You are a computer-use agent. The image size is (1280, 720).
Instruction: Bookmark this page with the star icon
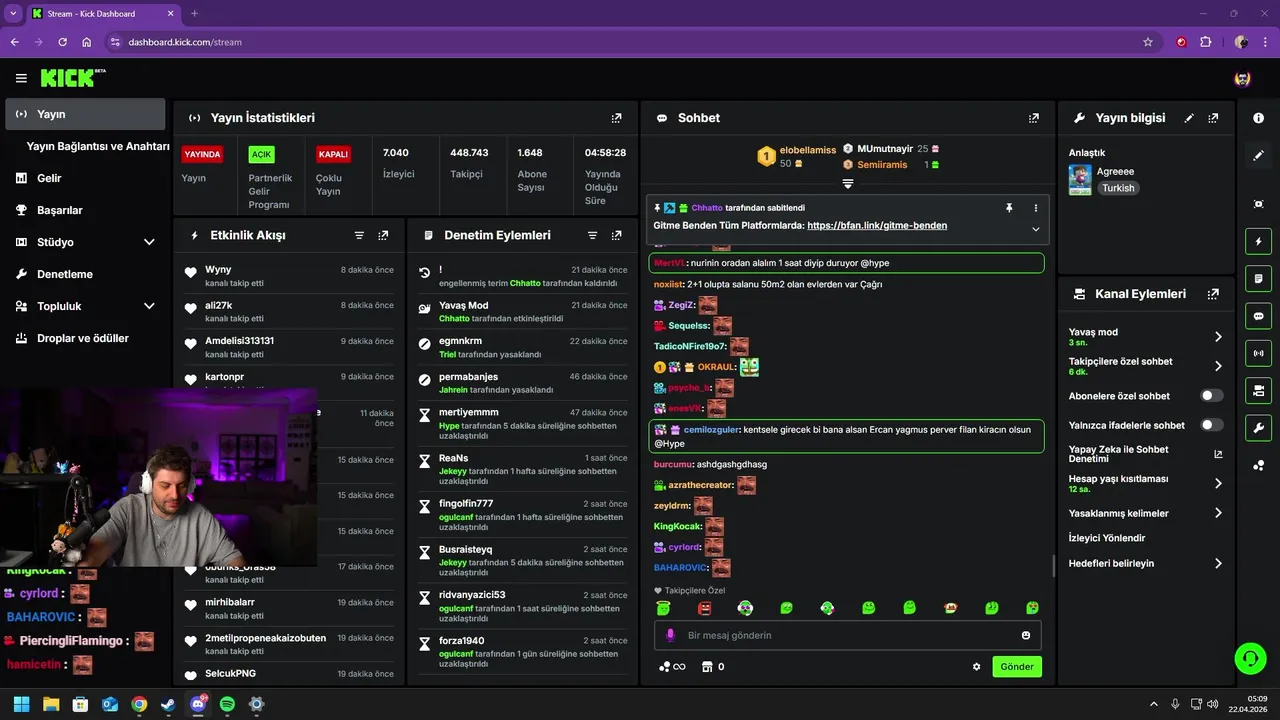coord(1148,42)
